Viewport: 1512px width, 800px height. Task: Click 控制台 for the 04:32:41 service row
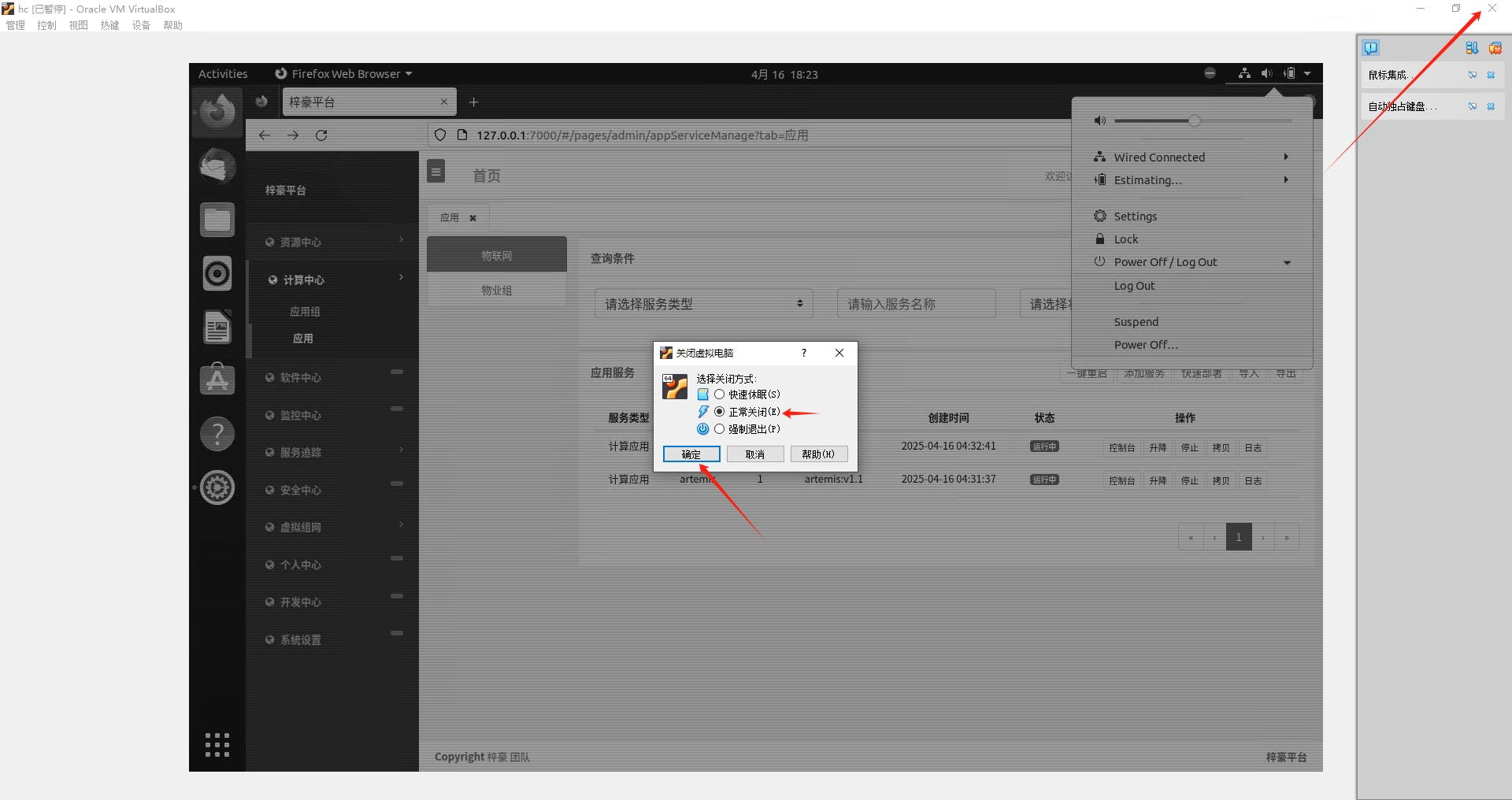coord(1121,447)
